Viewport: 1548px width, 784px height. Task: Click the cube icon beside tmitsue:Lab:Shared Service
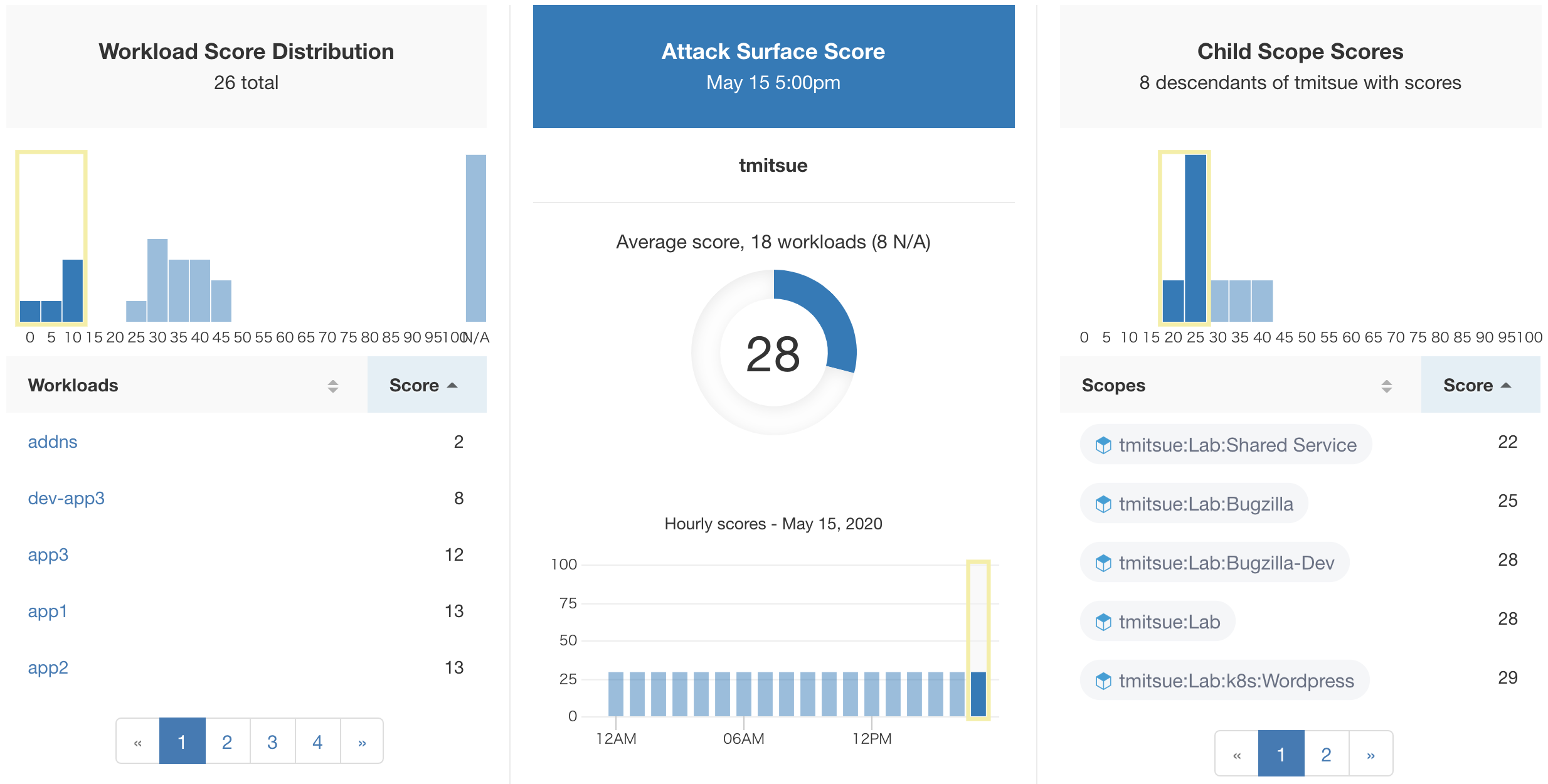click(1105, 445)
